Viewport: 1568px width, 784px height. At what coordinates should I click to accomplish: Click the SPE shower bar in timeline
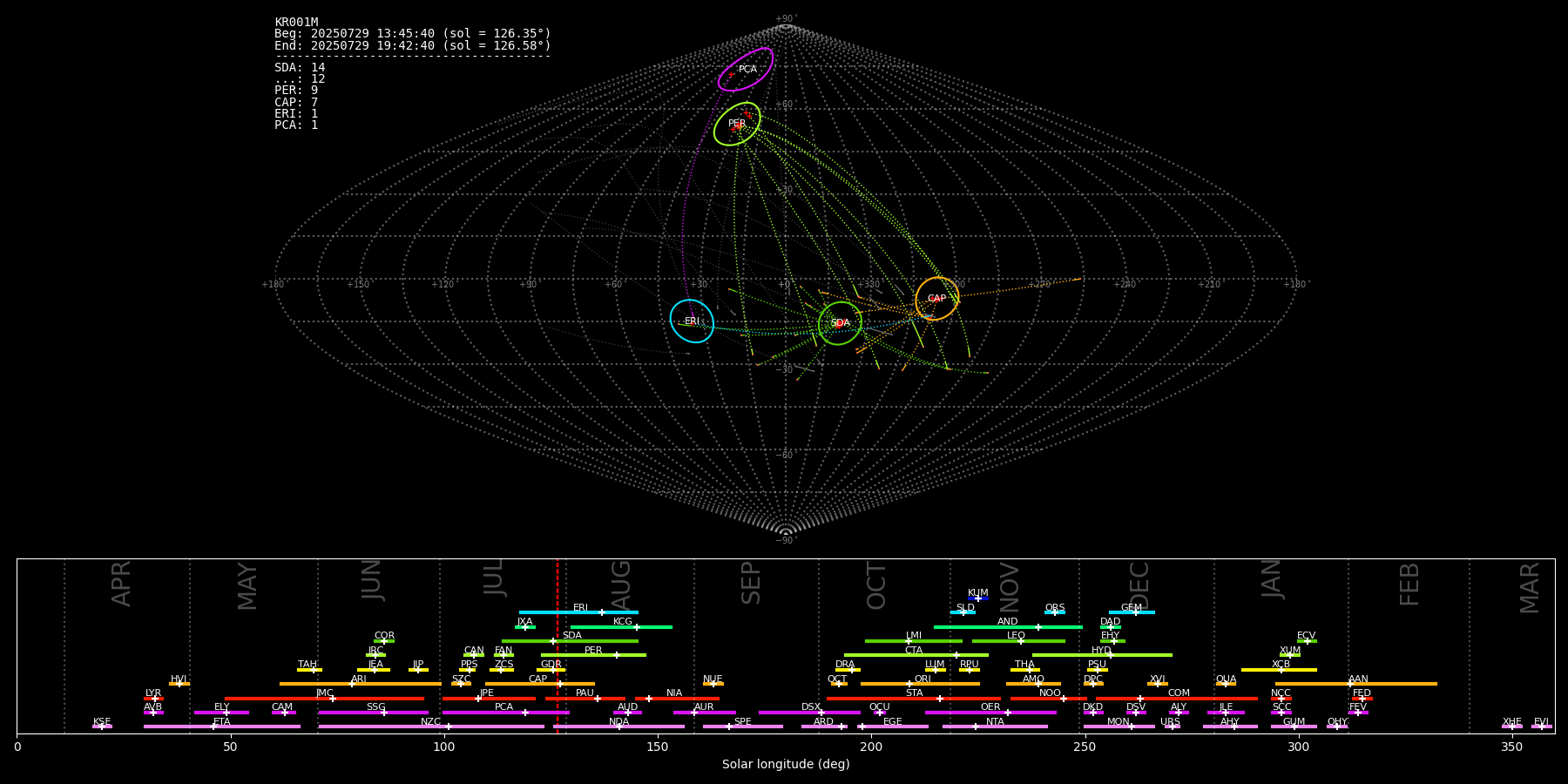tap(743, 727)
